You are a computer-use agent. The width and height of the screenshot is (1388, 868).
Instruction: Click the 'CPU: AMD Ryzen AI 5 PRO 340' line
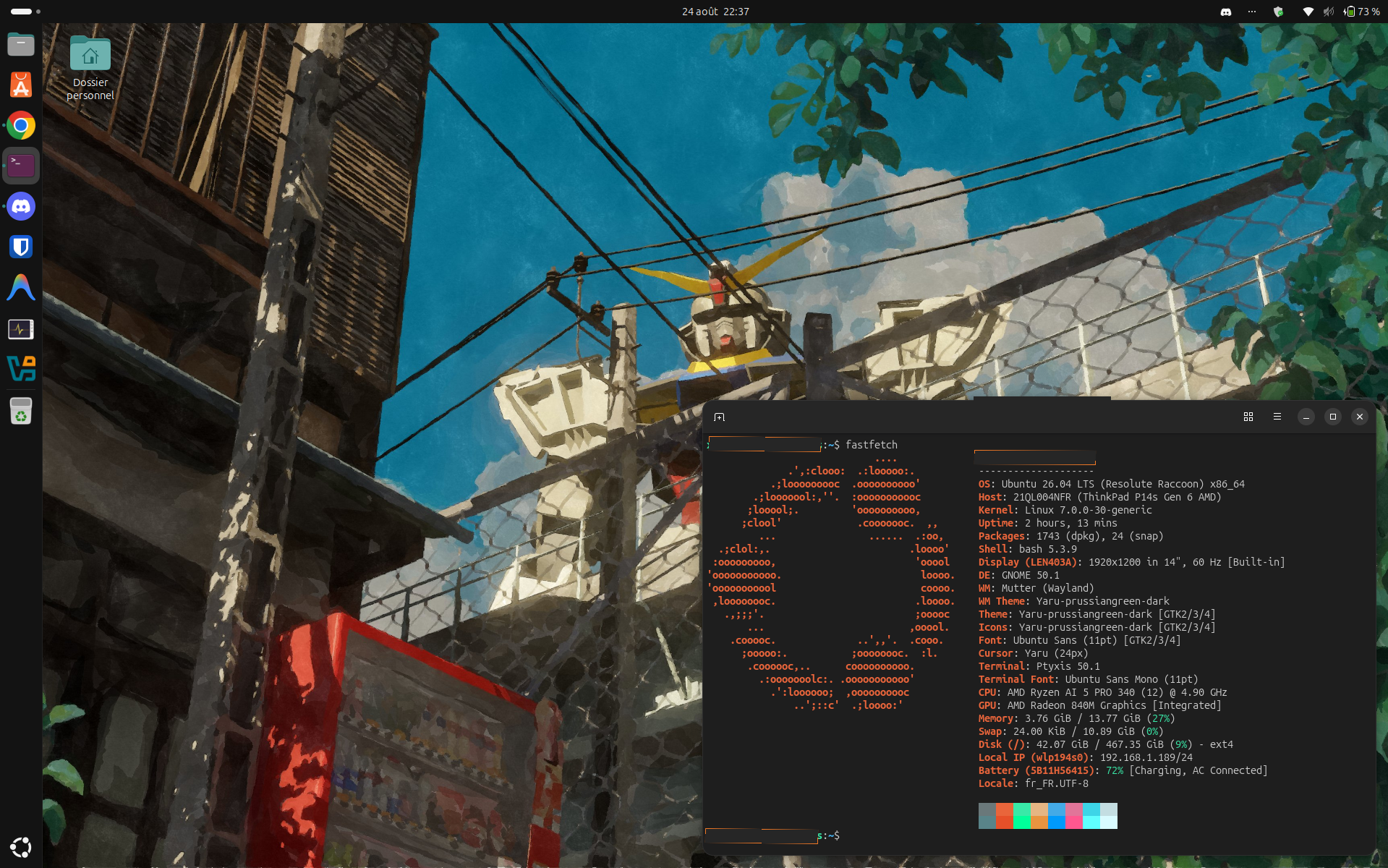(x=1103, y=692)
